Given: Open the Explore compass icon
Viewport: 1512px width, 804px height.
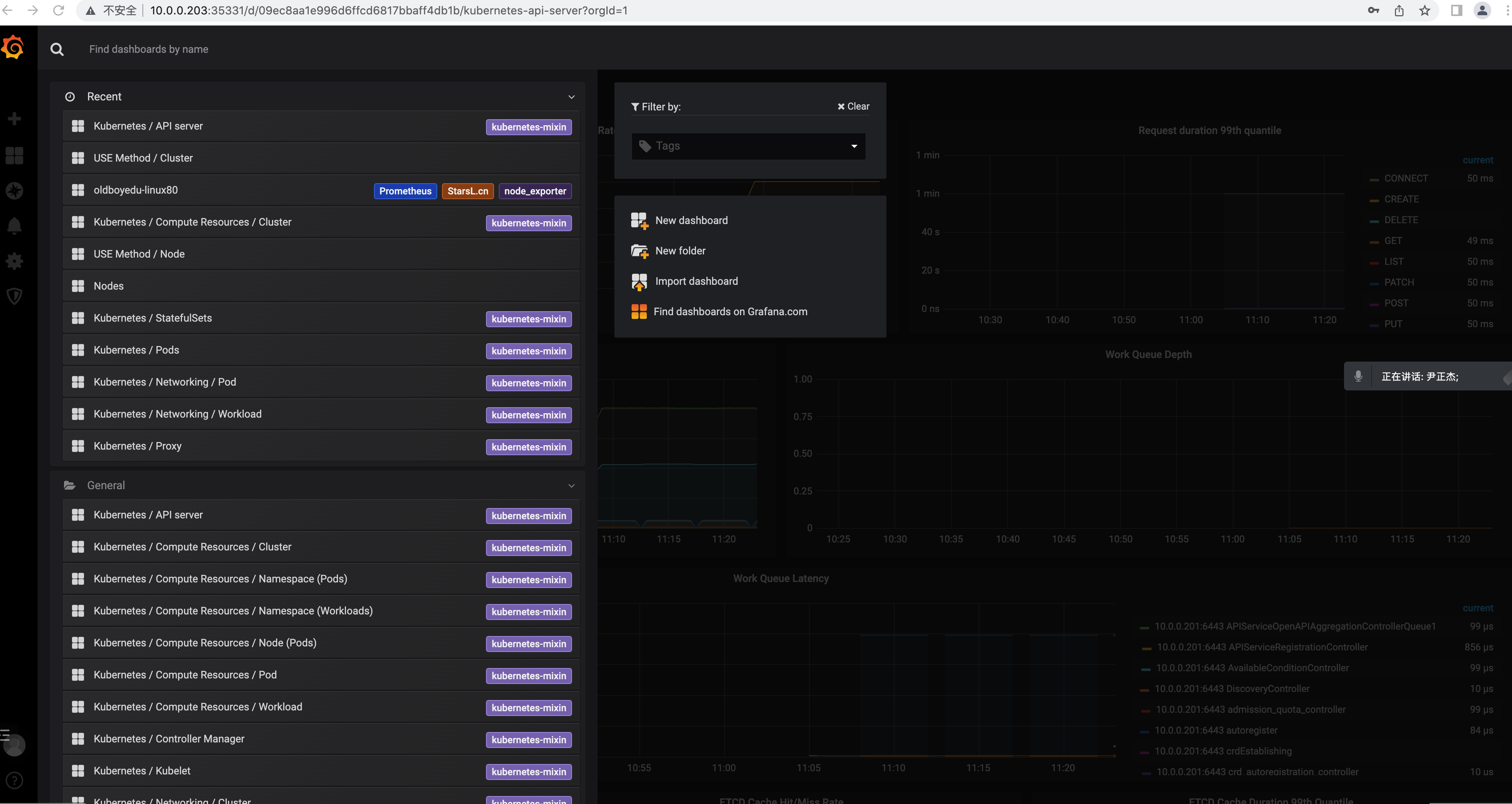Looking at the screenshot, I should pyautogui.click(x=14, y=191).
